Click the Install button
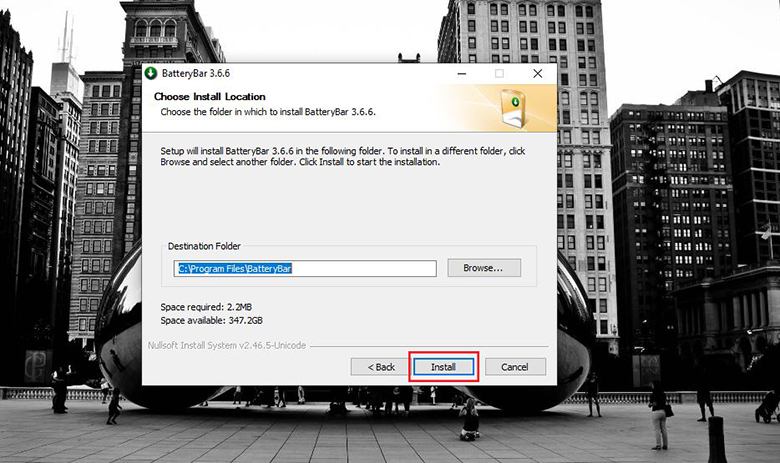The image size is (780, 463). pos(443,367)
